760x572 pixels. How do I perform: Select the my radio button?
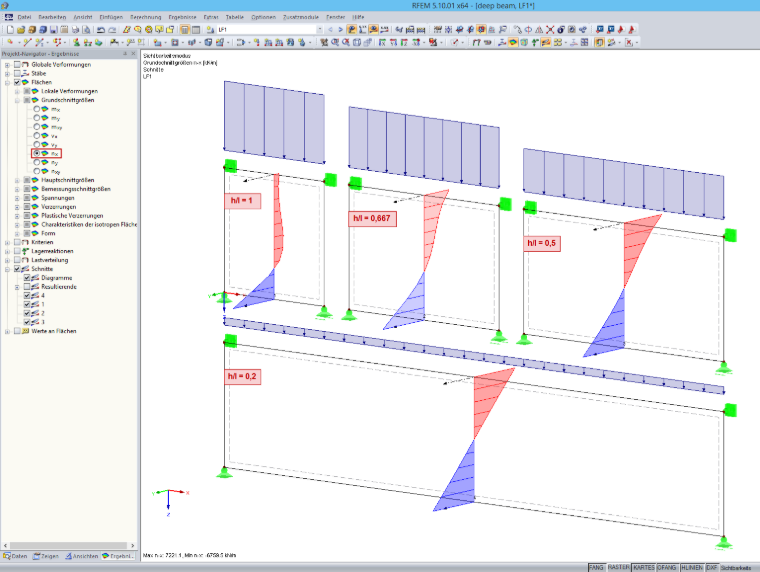click(x=36, y=118)
